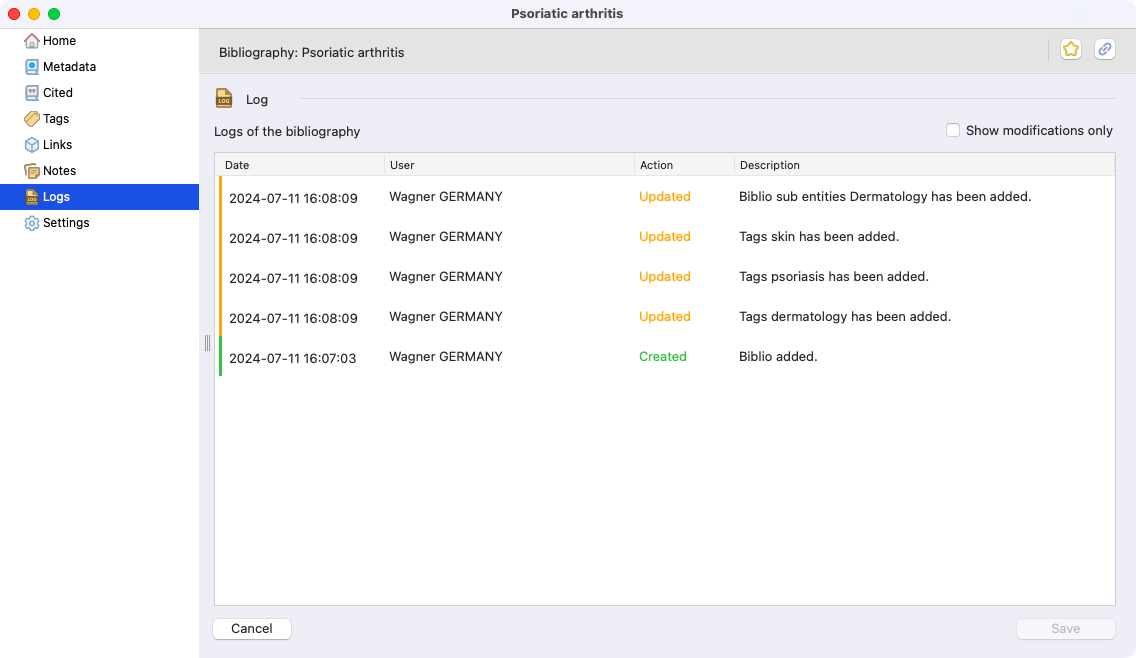This screenshot has width=1136, height=658.
Task: Select the Notes sidebar label
Action: tap(59, 171)
